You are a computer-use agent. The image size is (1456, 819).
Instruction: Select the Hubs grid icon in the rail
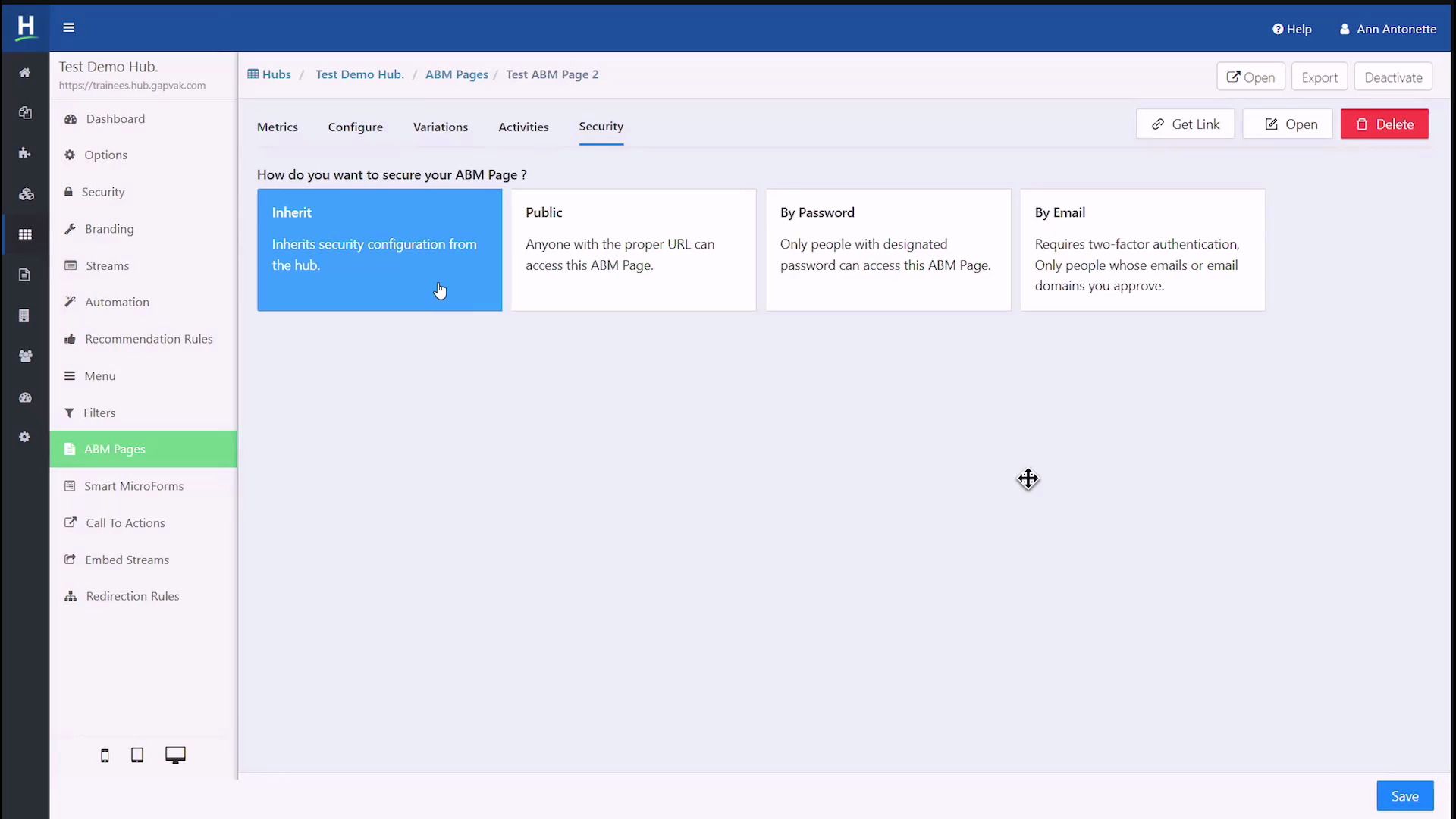pyautogui.click(x=25, y=234)
